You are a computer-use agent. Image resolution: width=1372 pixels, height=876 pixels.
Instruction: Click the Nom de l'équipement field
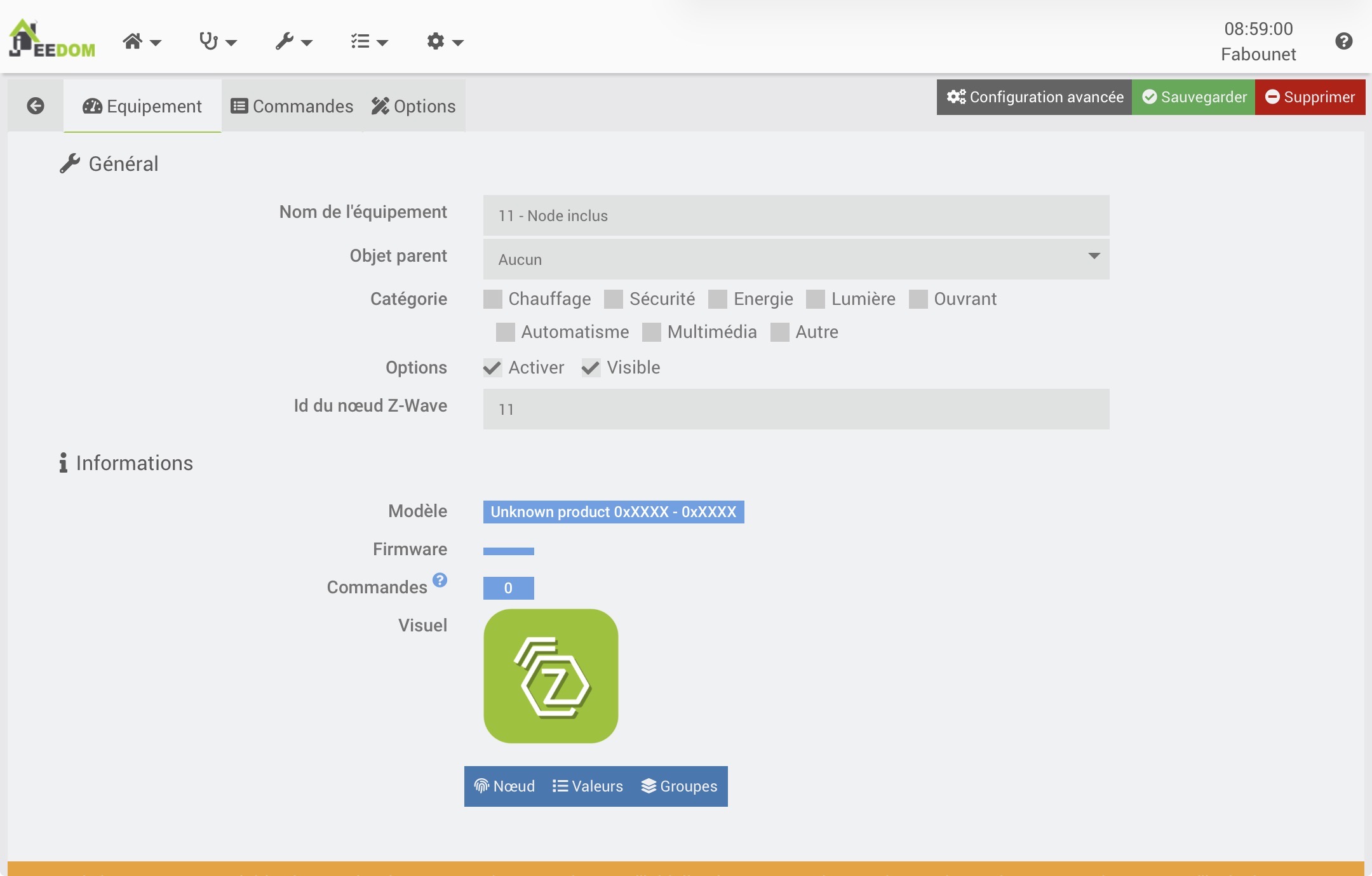click(796, 215)
